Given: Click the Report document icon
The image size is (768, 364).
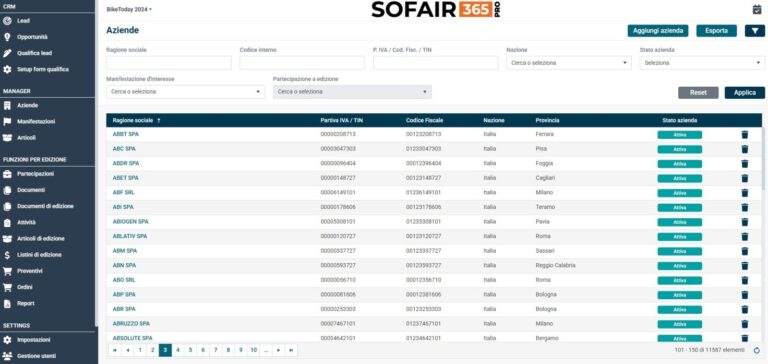Looking at the screenshot, I should (x=7, y=304).
